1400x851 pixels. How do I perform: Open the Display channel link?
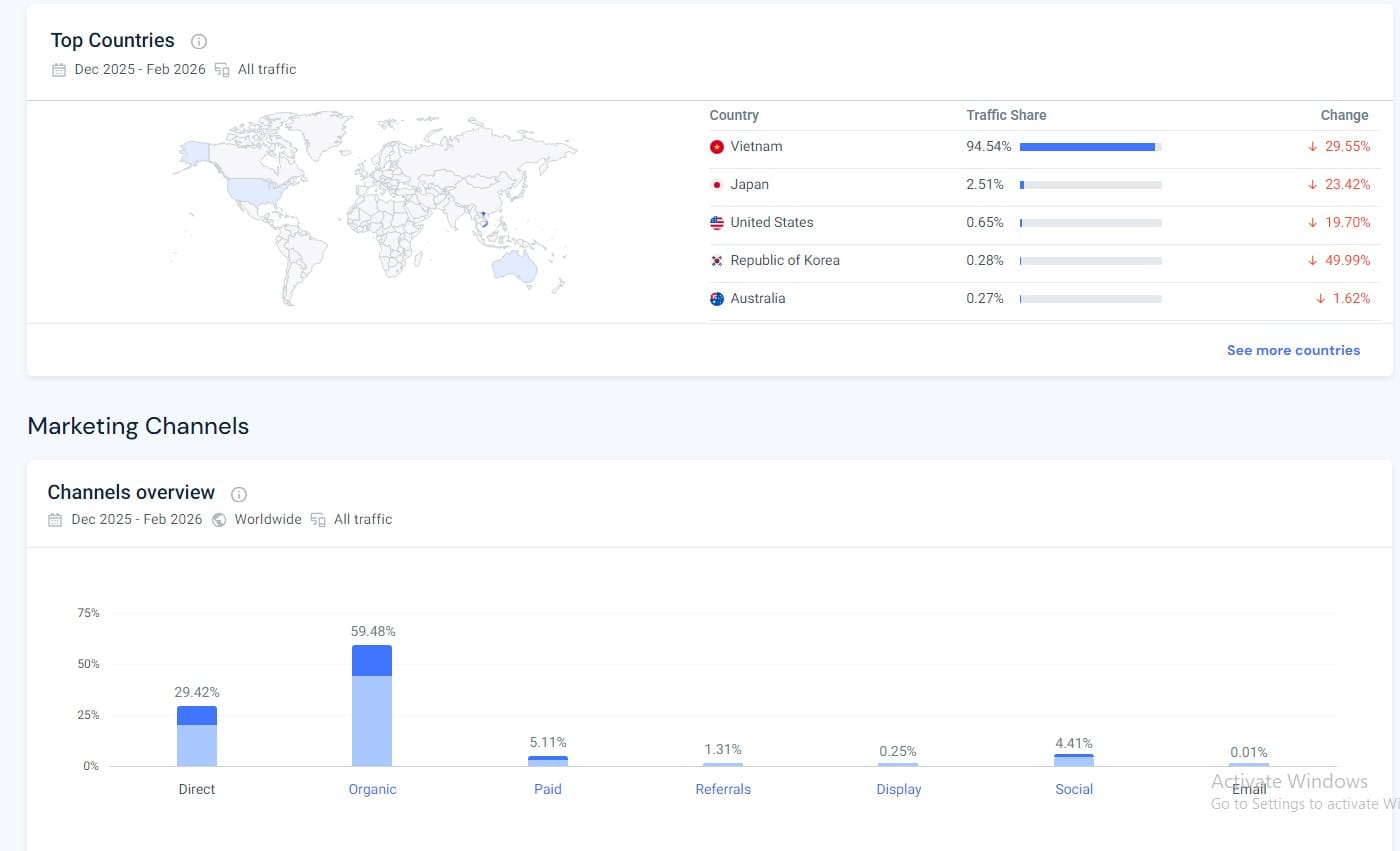point(899,790)
